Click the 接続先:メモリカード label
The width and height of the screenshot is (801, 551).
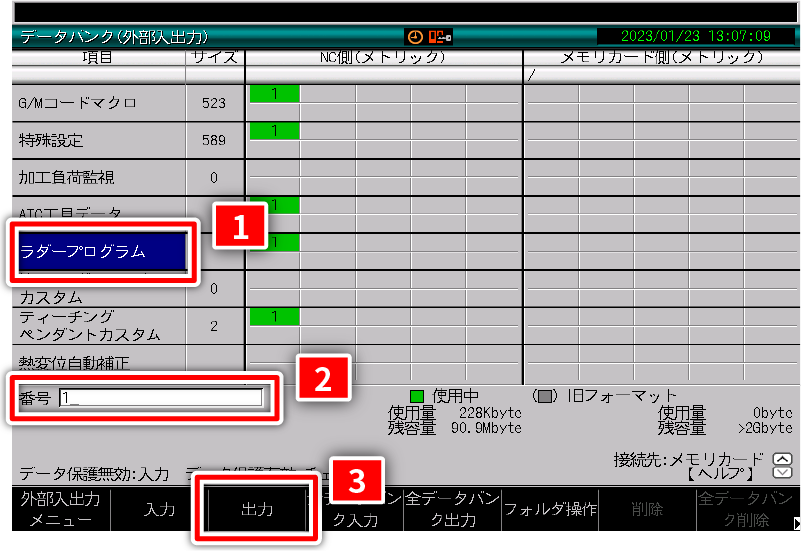(689, 460)
